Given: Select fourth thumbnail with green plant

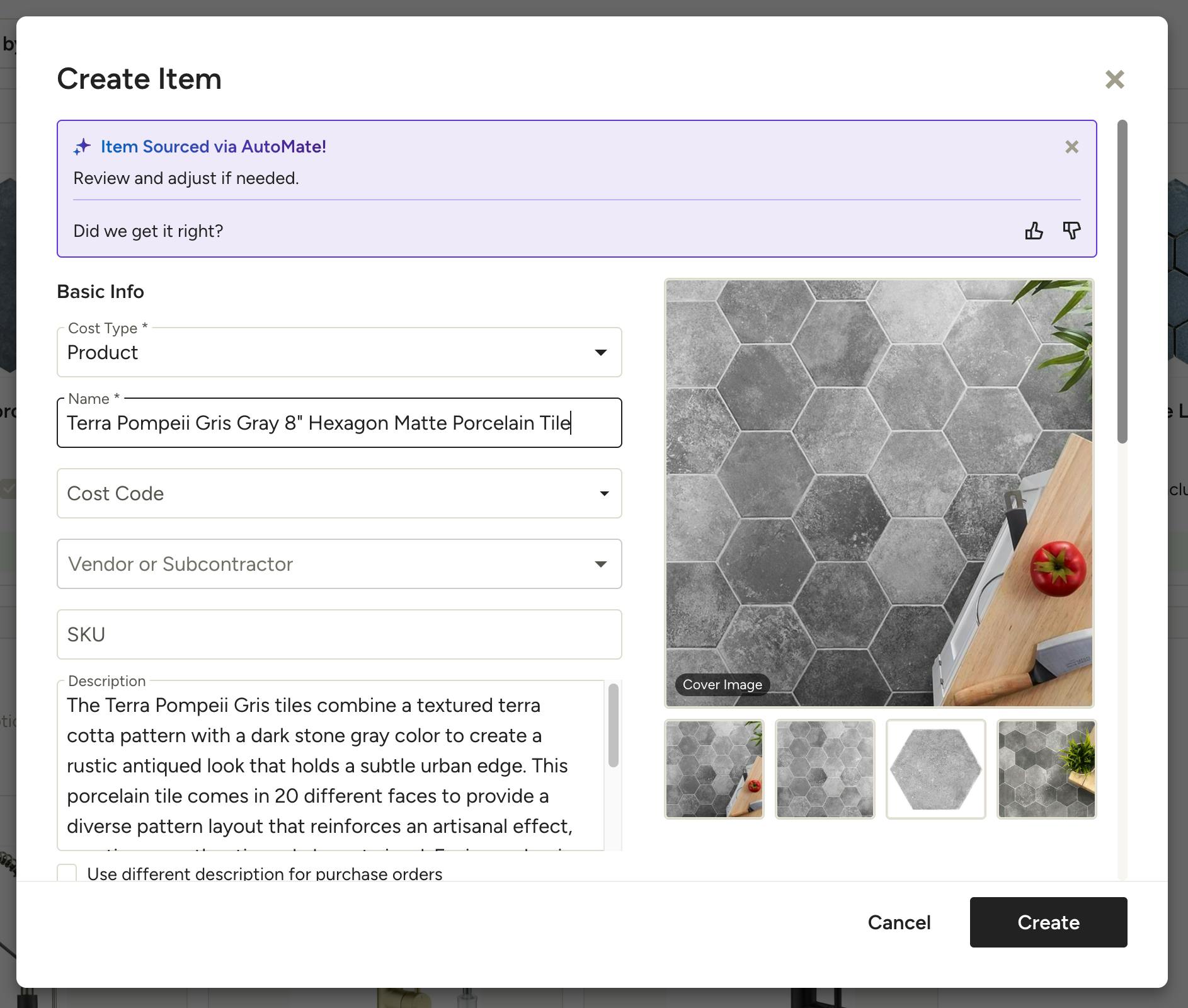Looking at the screenshot, I should 1046,769.
